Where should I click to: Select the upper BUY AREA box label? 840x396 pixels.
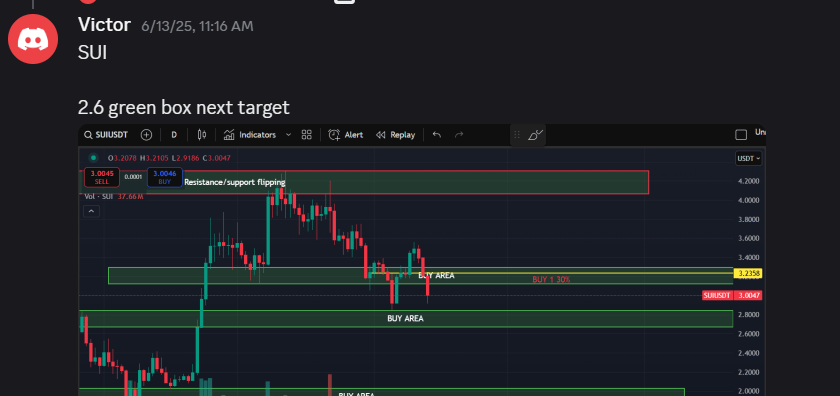pyautogui.click(x=436, y=275)
